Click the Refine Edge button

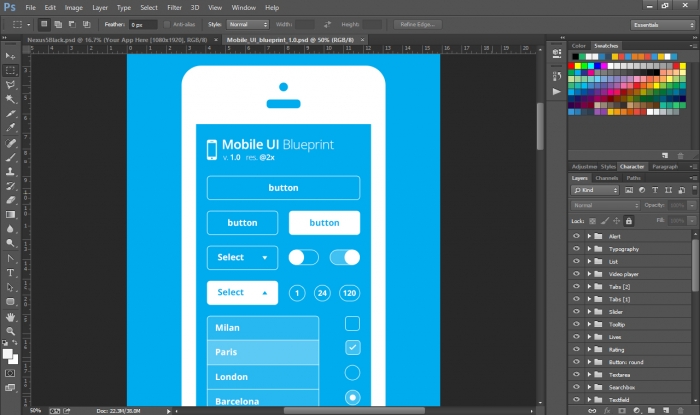click(x=417, y=25)
